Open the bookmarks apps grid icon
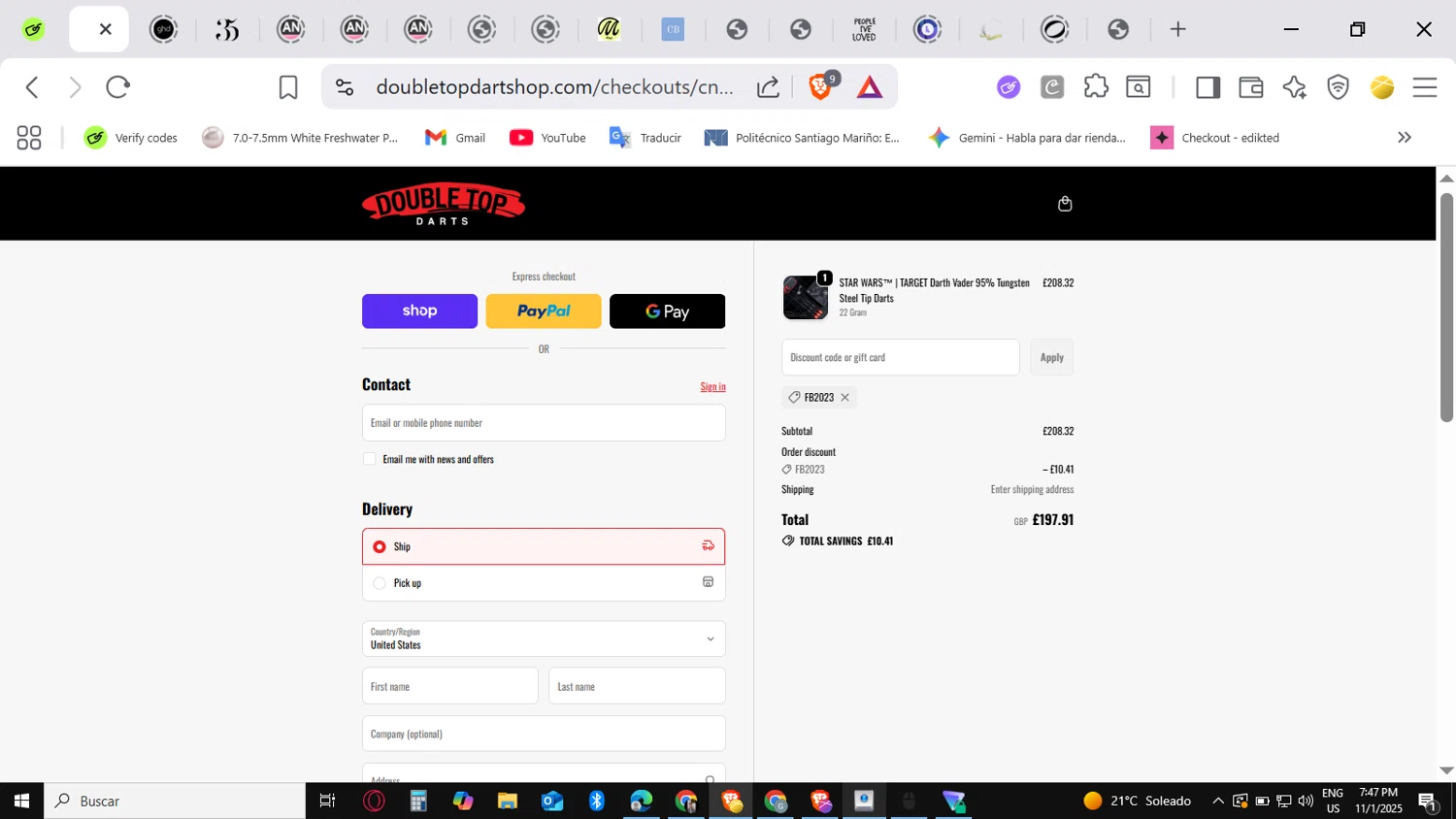The width and height of the screenshot is (1456, 819). point(29,138)
